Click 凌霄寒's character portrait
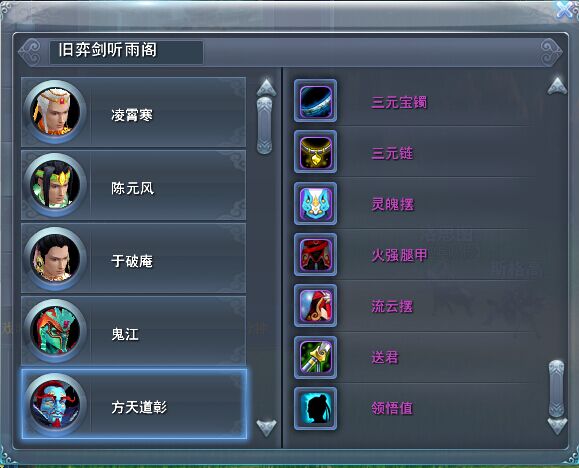Image resolution: width=579 pixels, height=468 pixels. coord(55,112)
